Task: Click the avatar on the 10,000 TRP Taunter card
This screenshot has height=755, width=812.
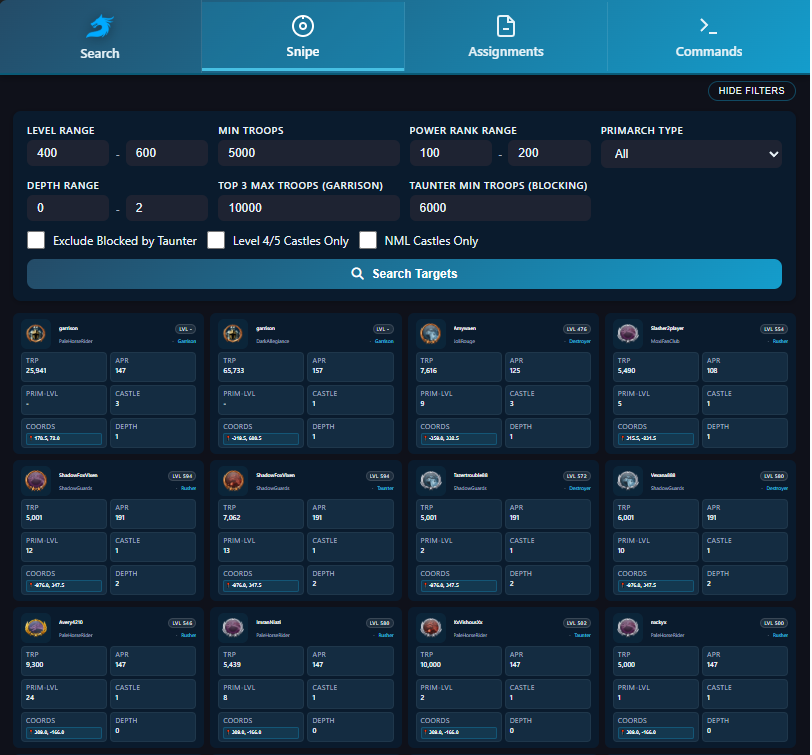Action: 431,627
